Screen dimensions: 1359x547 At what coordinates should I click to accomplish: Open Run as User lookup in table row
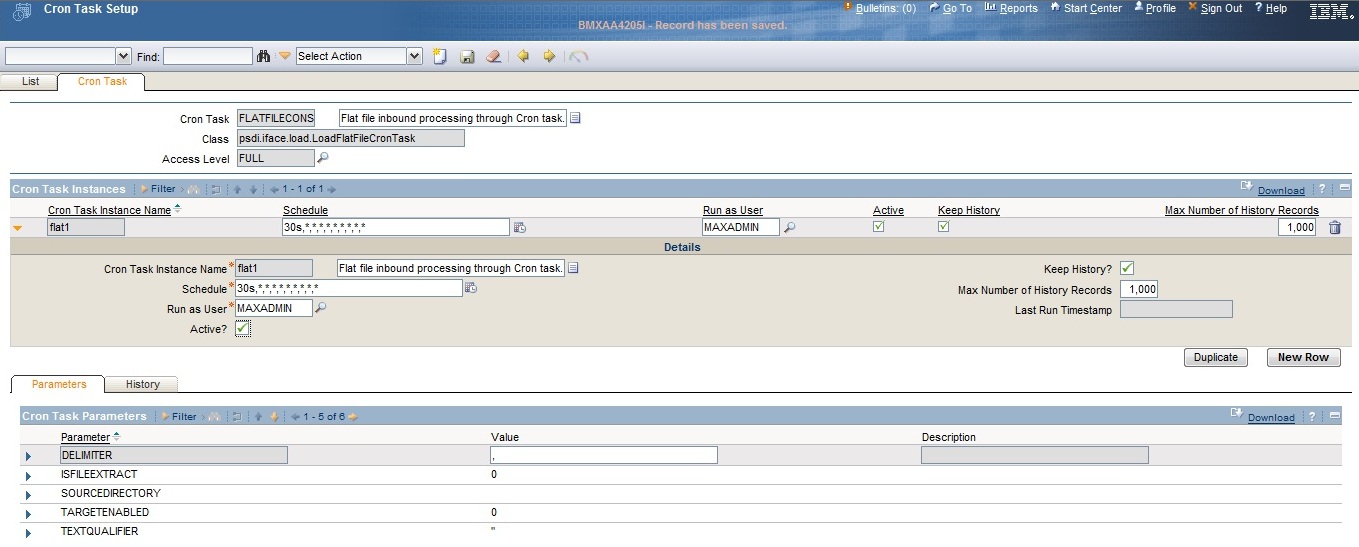790,228
